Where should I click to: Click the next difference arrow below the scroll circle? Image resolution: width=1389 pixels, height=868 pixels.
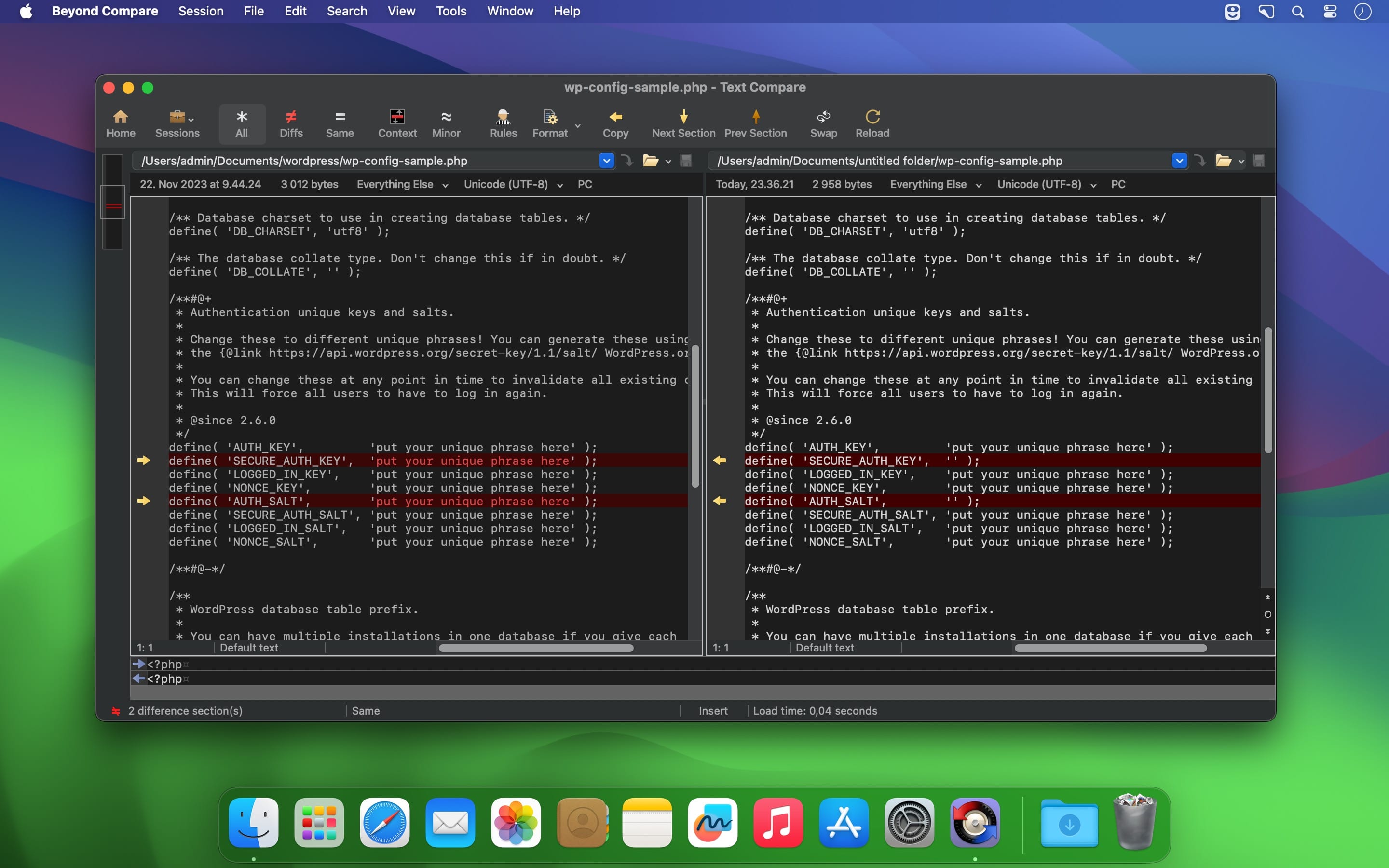point(1267,632)
